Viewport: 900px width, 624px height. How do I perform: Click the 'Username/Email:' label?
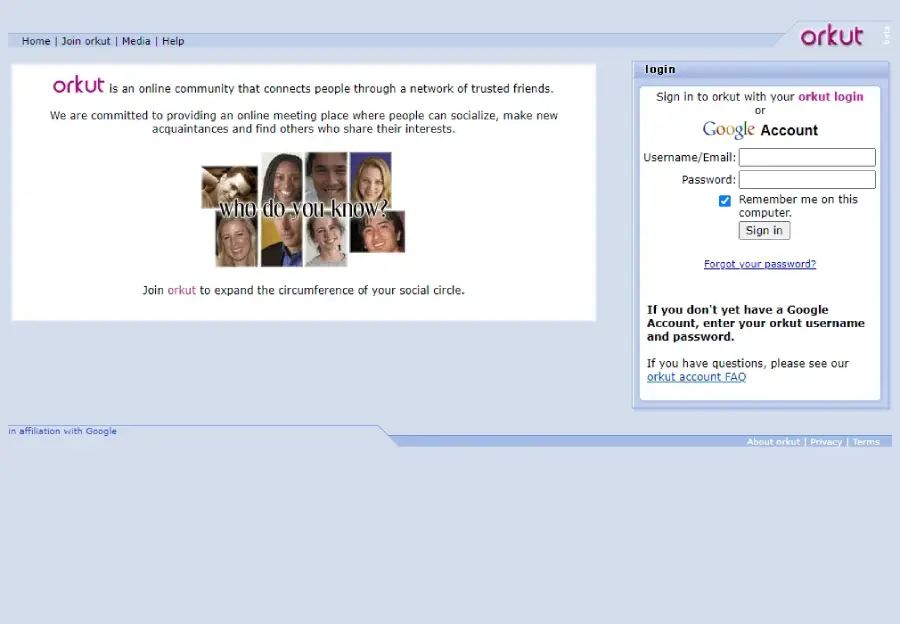pos(689,157)
